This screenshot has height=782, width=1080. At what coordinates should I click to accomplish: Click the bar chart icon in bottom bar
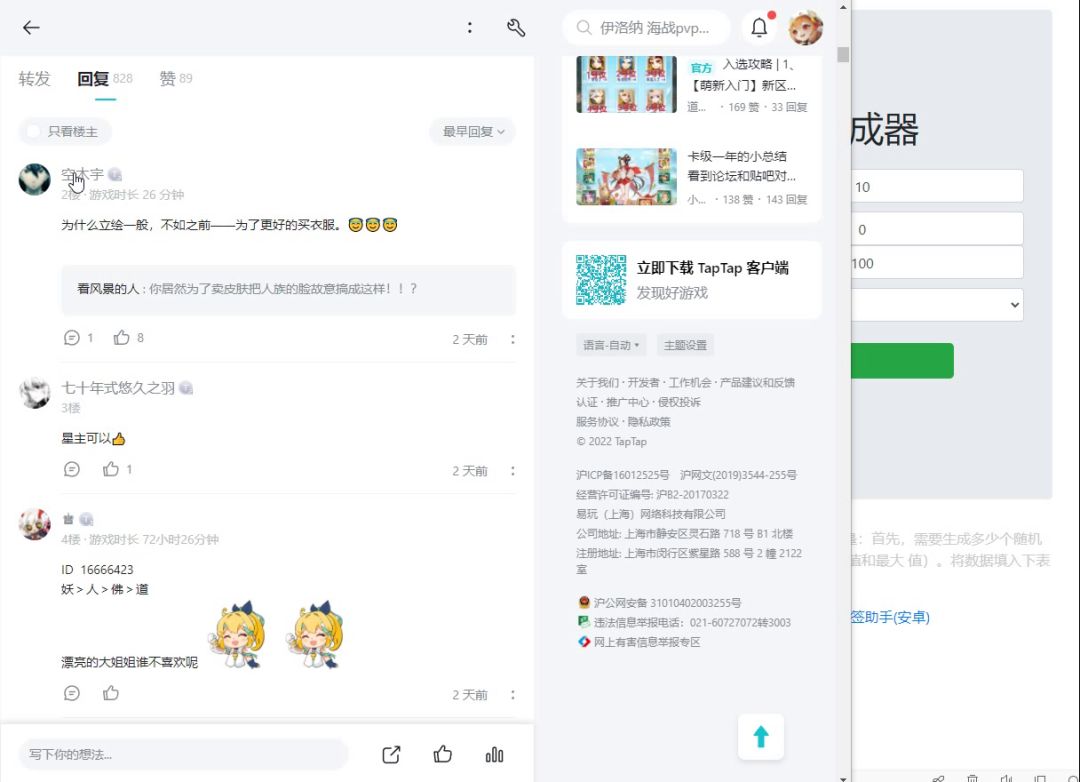tap(494, 754)
